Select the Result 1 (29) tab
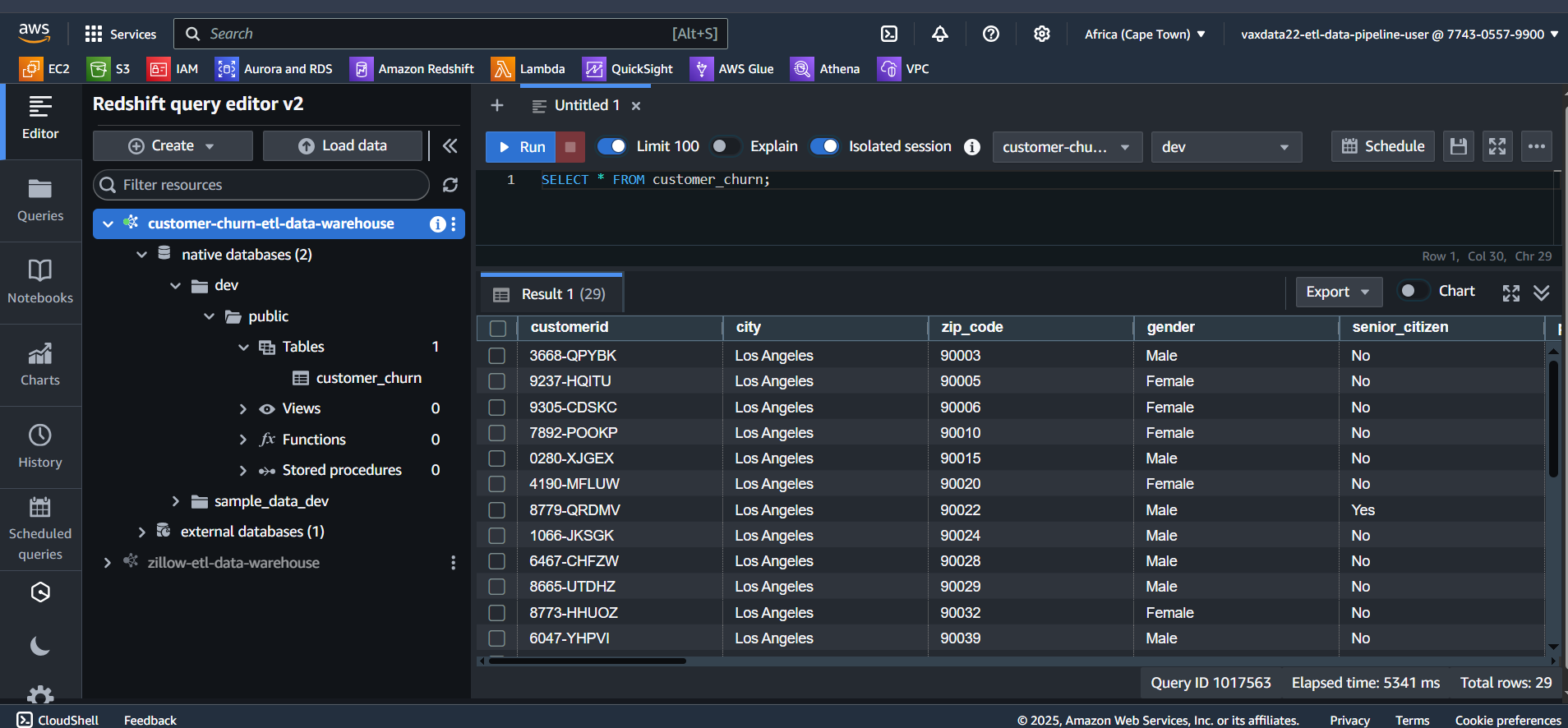This screenshot has width=1568, height=728. 551,293
